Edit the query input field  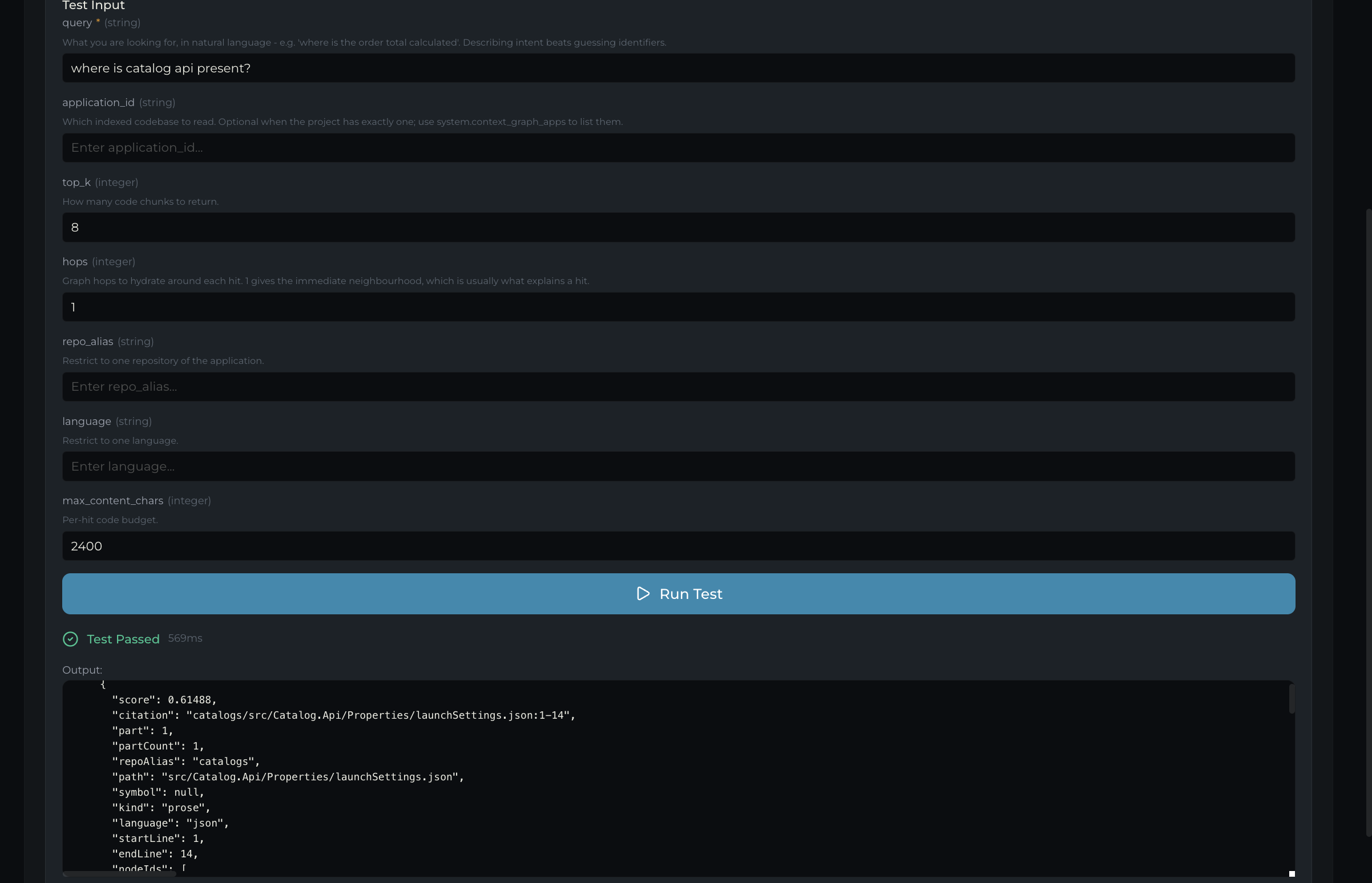[x=679, y=68]
